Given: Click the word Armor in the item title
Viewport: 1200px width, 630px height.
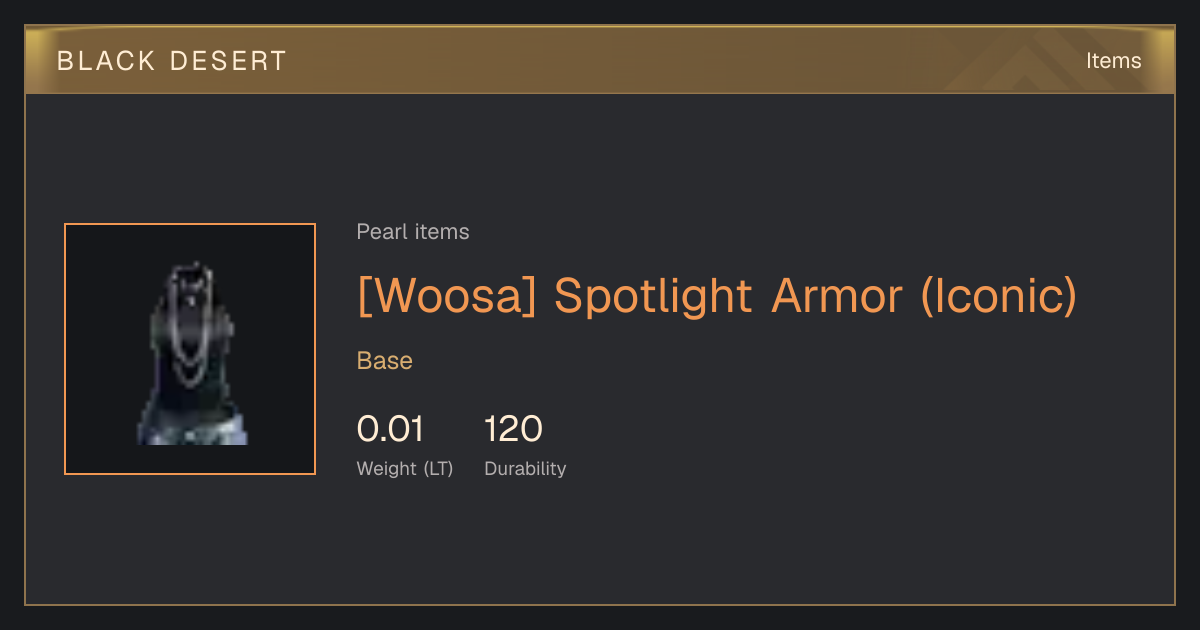Looking at the screenshot, I should [836, 295].
